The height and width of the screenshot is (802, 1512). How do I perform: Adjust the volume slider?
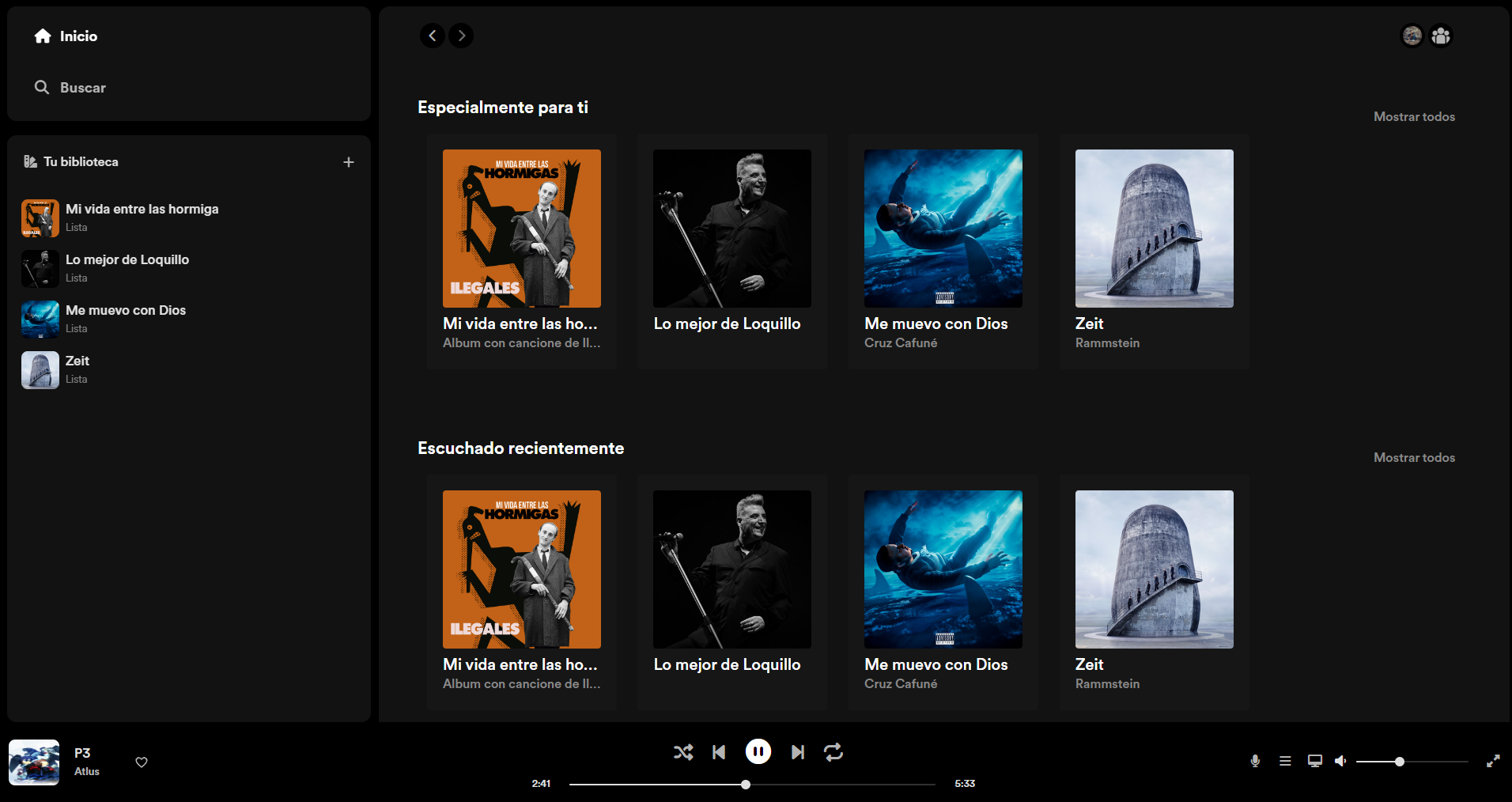pyautogui.click(x=1412, y=762)
